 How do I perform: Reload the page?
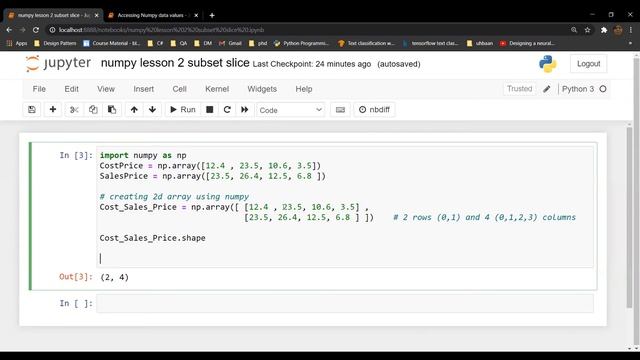tap(36, 30)
